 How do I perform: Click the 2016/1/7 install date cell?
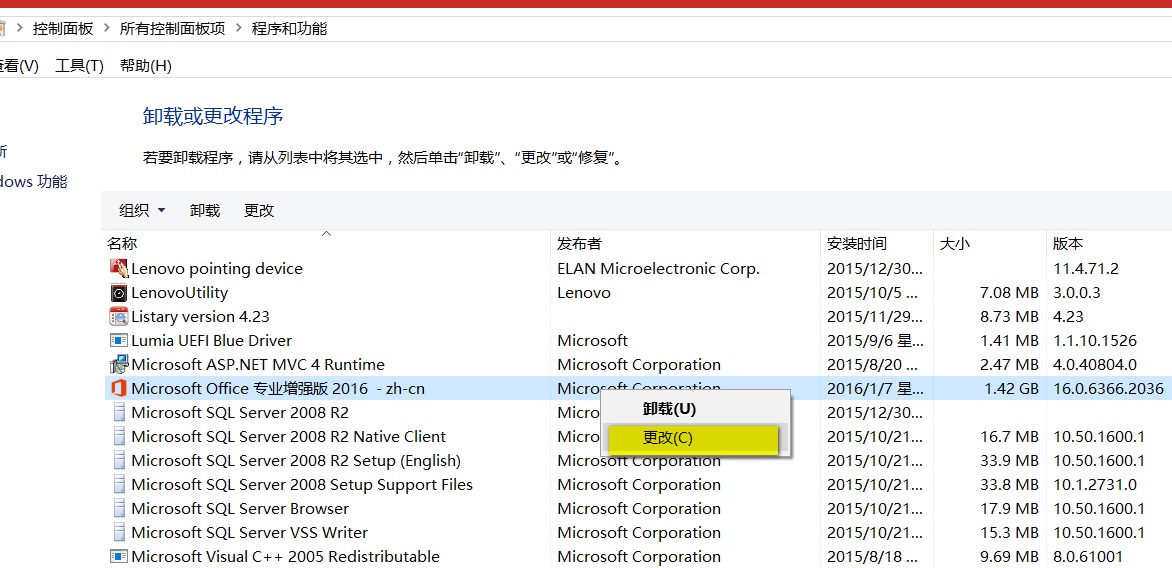(875, 388)
